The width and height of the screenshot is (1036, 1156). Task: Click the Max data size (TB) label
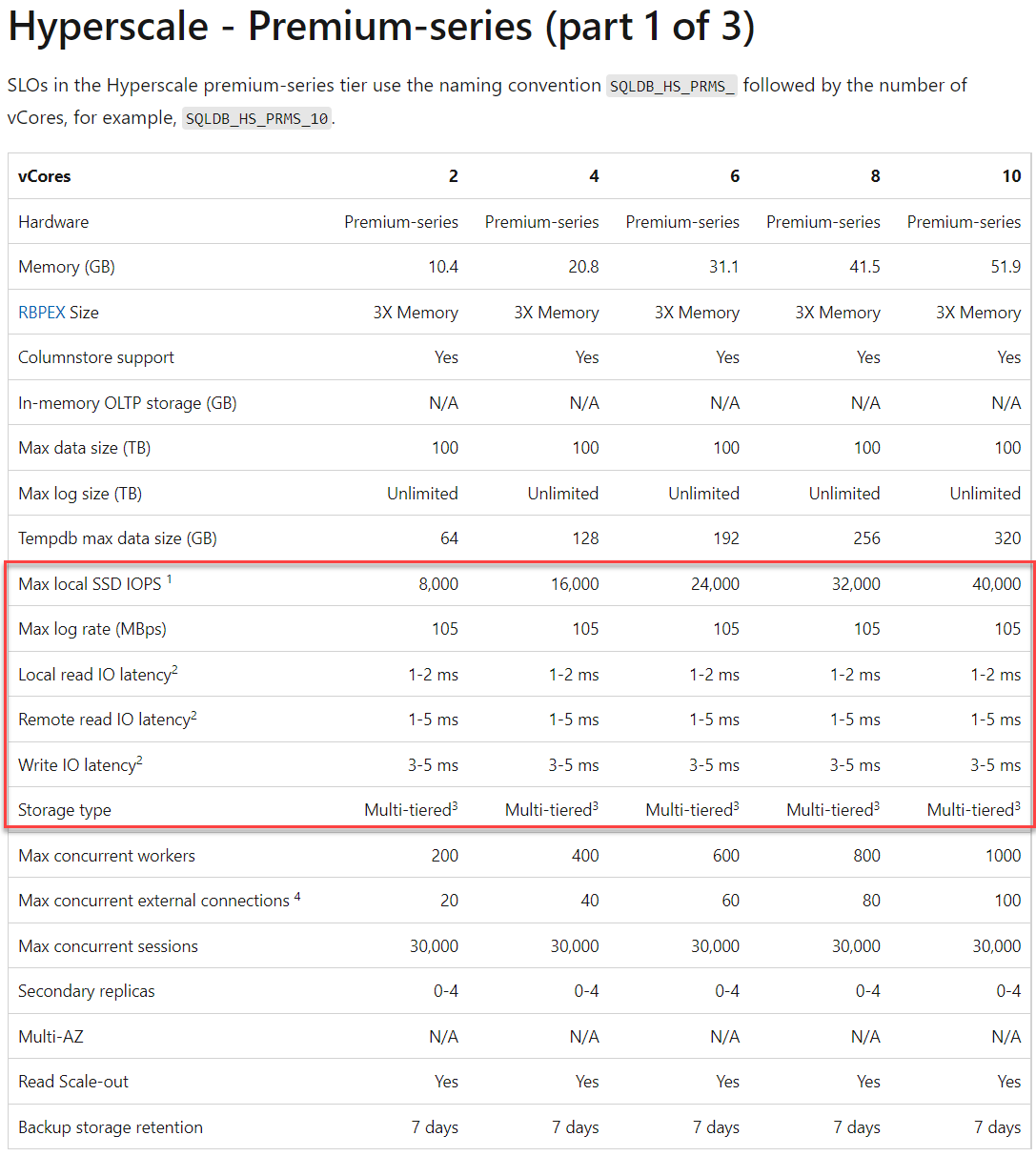[x=84, y=448]
